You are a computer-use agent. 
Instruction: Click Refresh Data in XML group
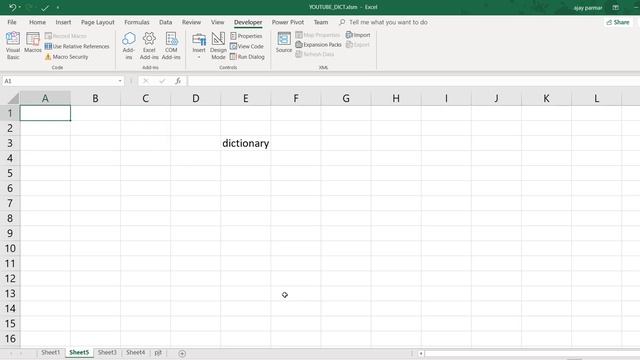point(315,54)
